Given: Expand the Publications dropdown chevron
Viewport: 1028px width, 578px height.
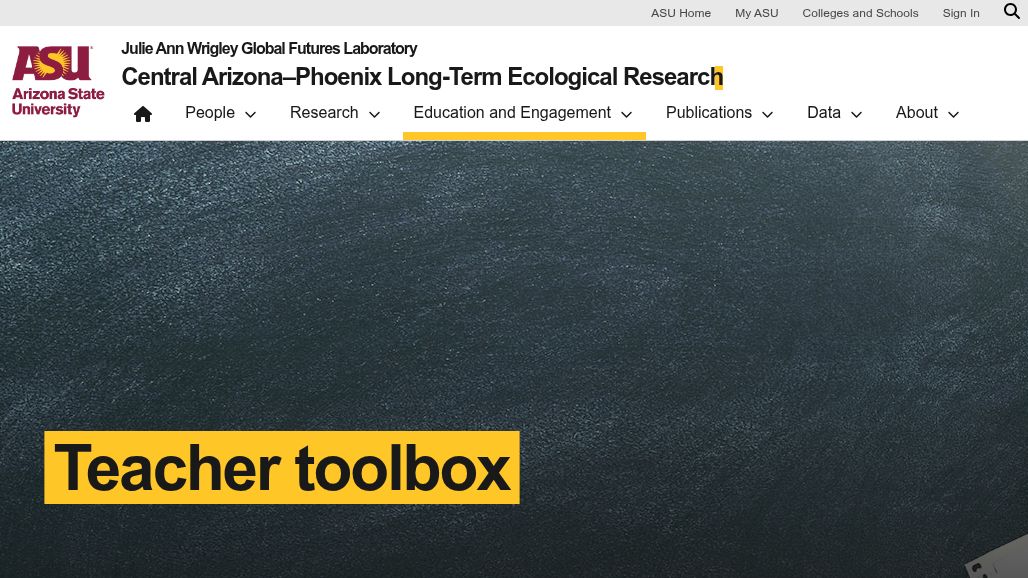Looking at the screenshot, I should 767,115.
